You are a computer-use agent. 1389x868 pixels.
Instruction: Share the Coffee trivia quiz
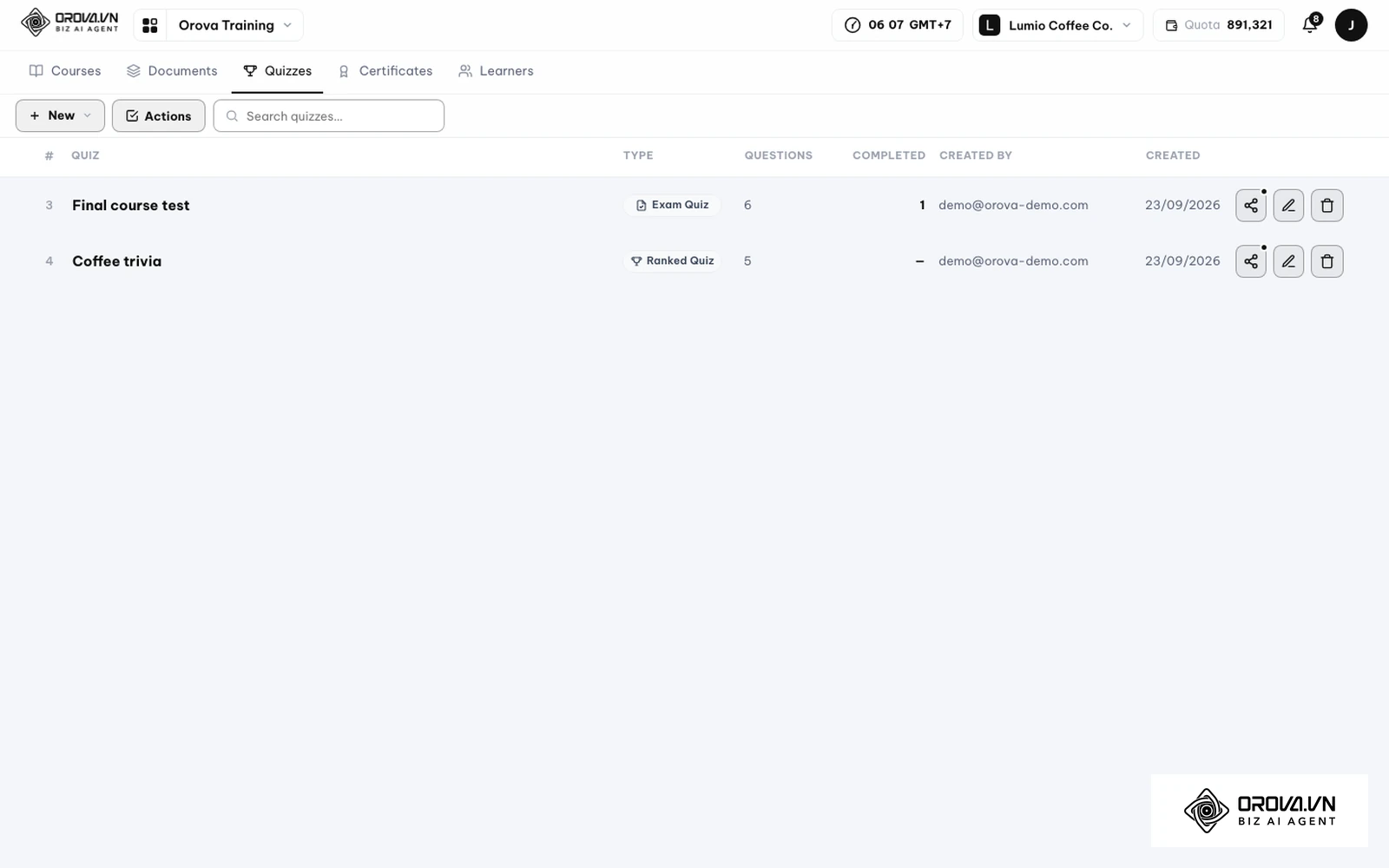click(x=1250, y=261)
